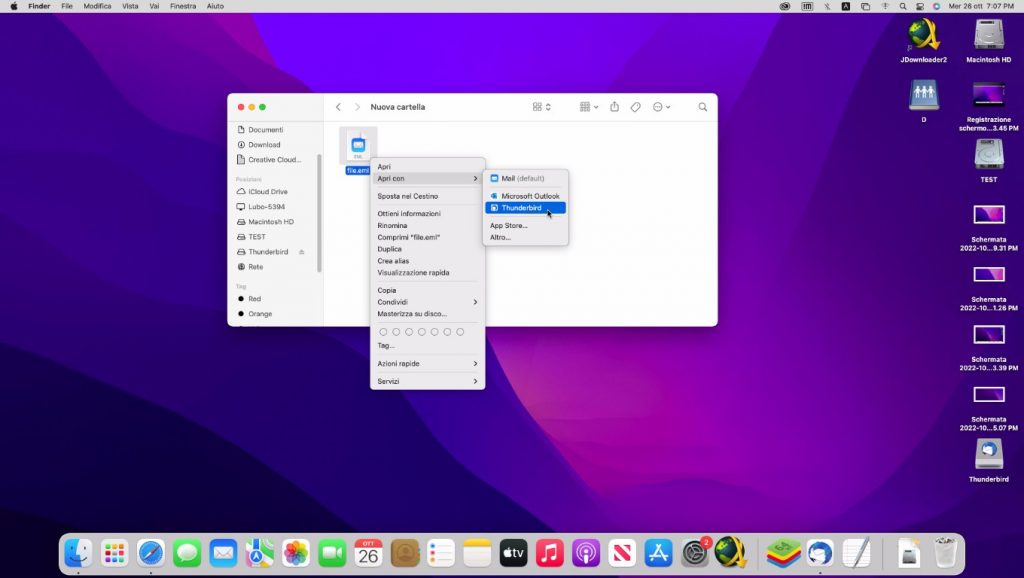
Task: Eject the Thunderbird volume in sidebar
Action: (302, 252)
